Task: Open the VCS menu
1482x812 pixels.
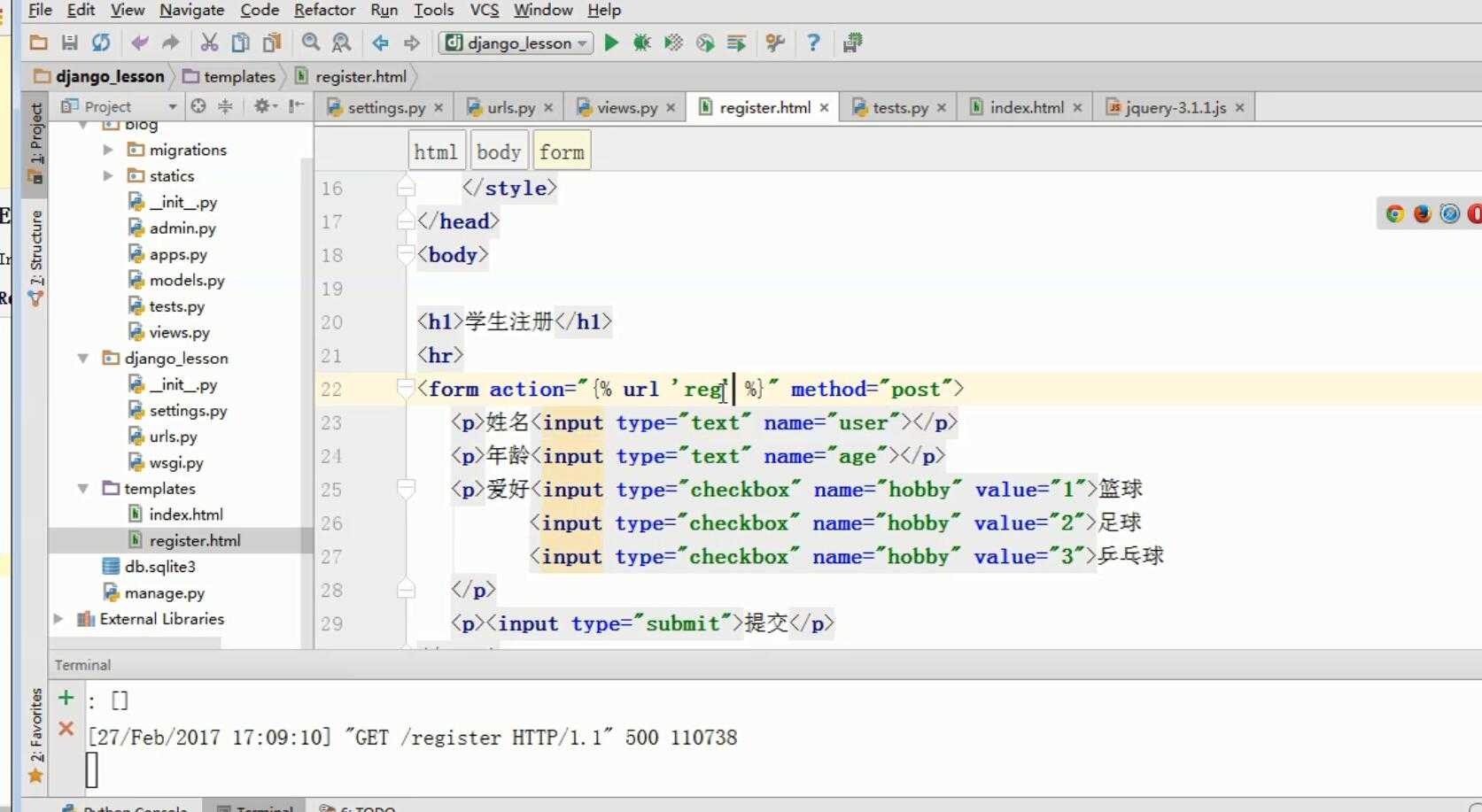Action: pos(484,10)
